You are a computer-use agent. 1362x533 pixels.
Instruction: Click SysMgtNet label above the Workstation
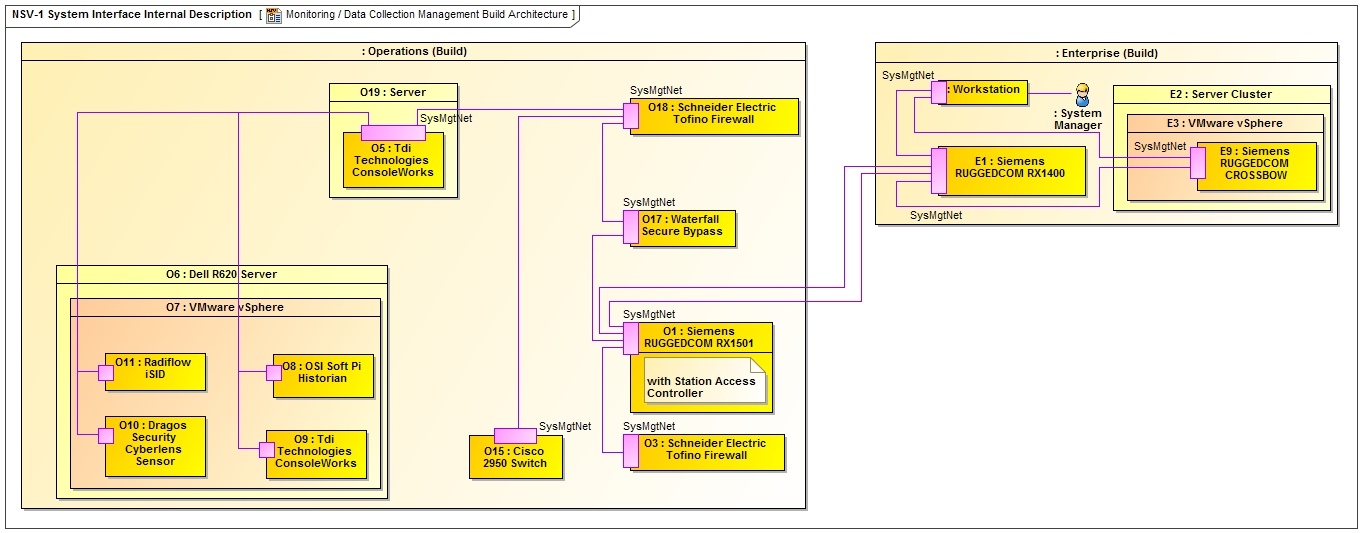908,75
